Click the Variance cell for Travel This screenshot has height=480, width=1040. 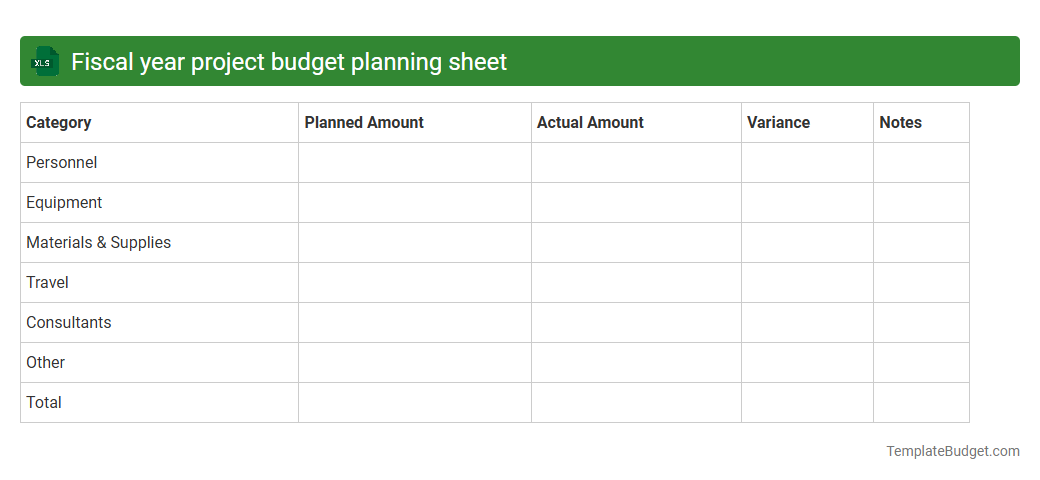[807, 282]
